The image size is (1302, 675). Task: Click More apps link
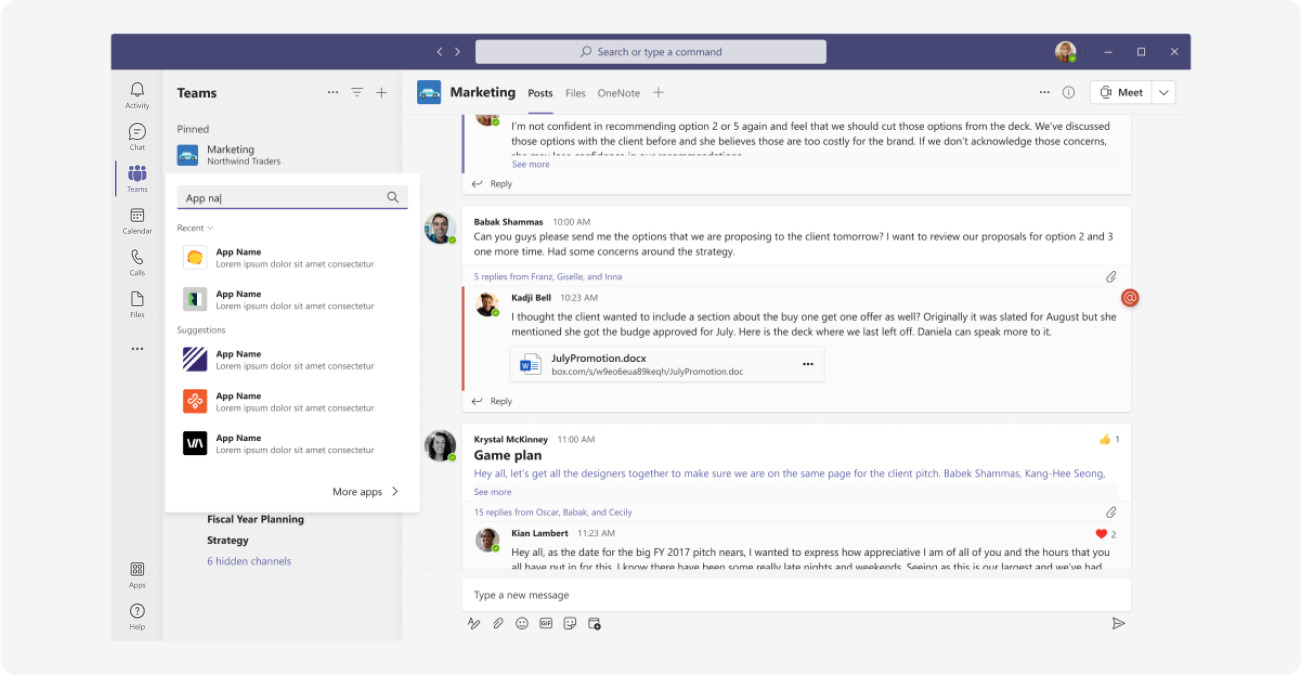click(x=366, y=492)
